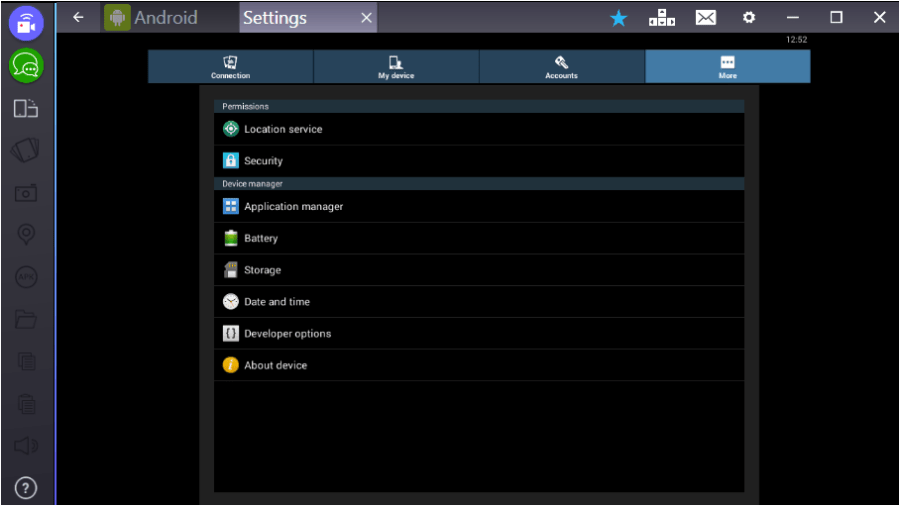The height and width of the screenshot is (506, 900).
Task: Open emulator settings gear icon
Action: coord(748,18)
